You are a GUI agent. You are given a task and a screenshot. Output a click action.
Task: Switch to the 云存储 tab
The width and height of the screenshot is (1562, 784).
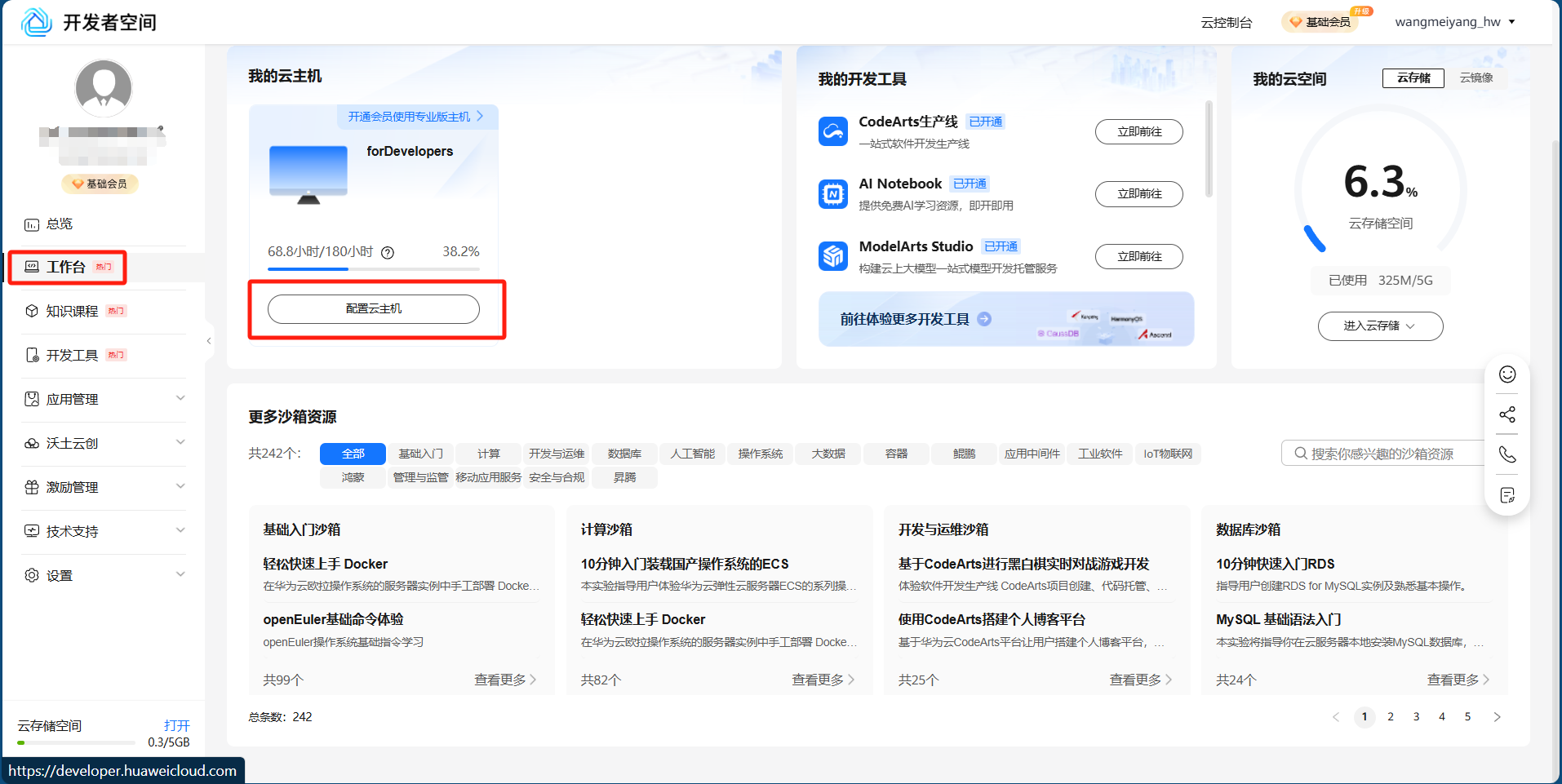click(x=1413, y=78)
